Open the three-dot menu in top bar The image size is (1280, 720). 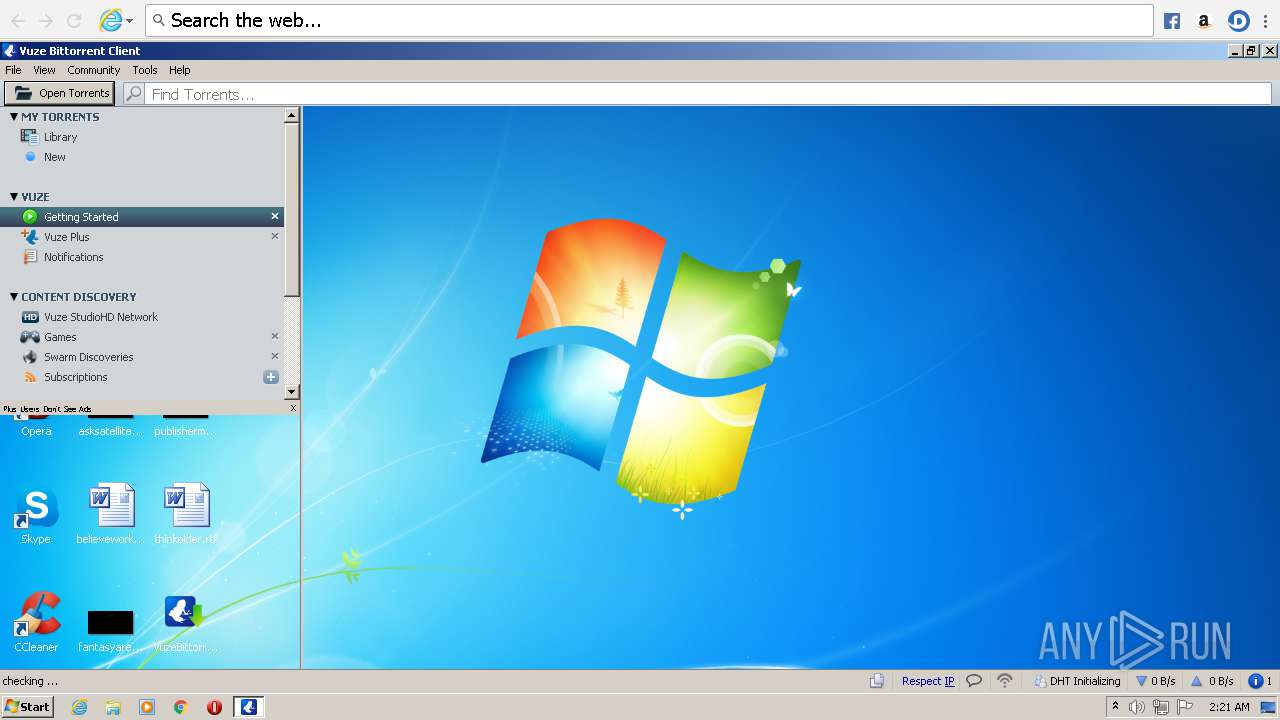(x=1265, y=20)
